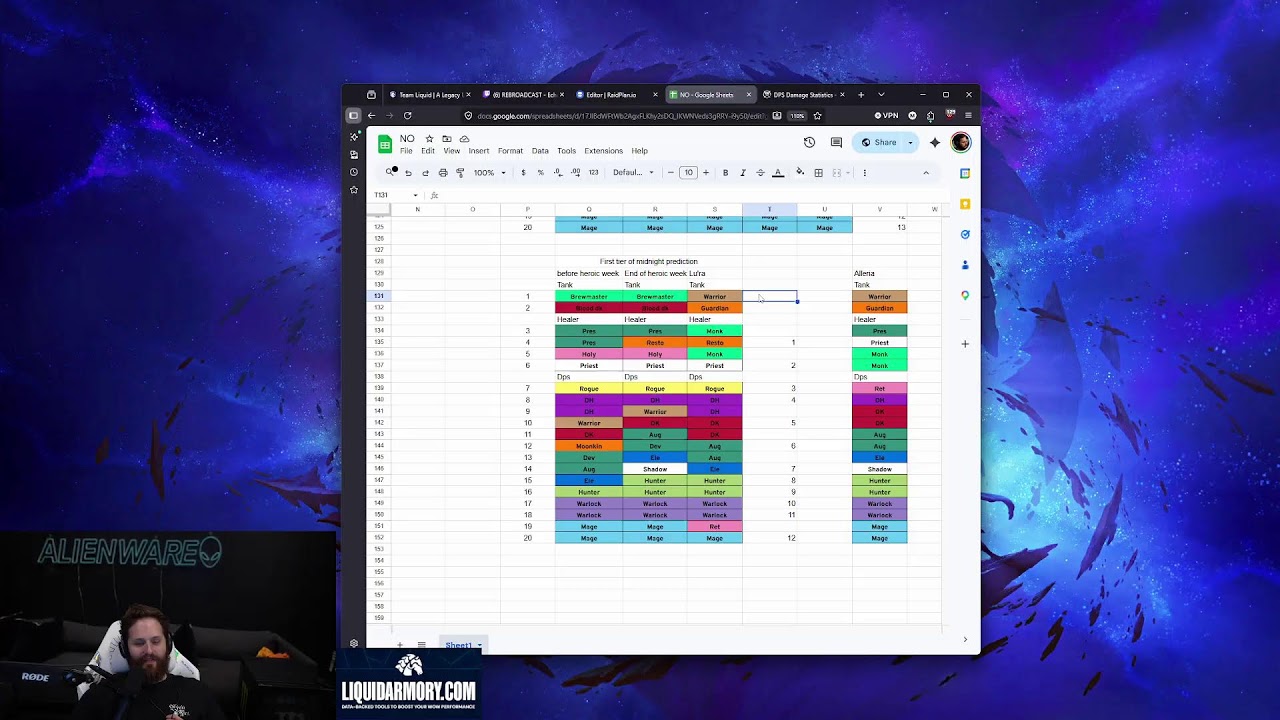Add a new sheet with plus button
This screenshot has width=1280, height=720.
pos(400,645)
